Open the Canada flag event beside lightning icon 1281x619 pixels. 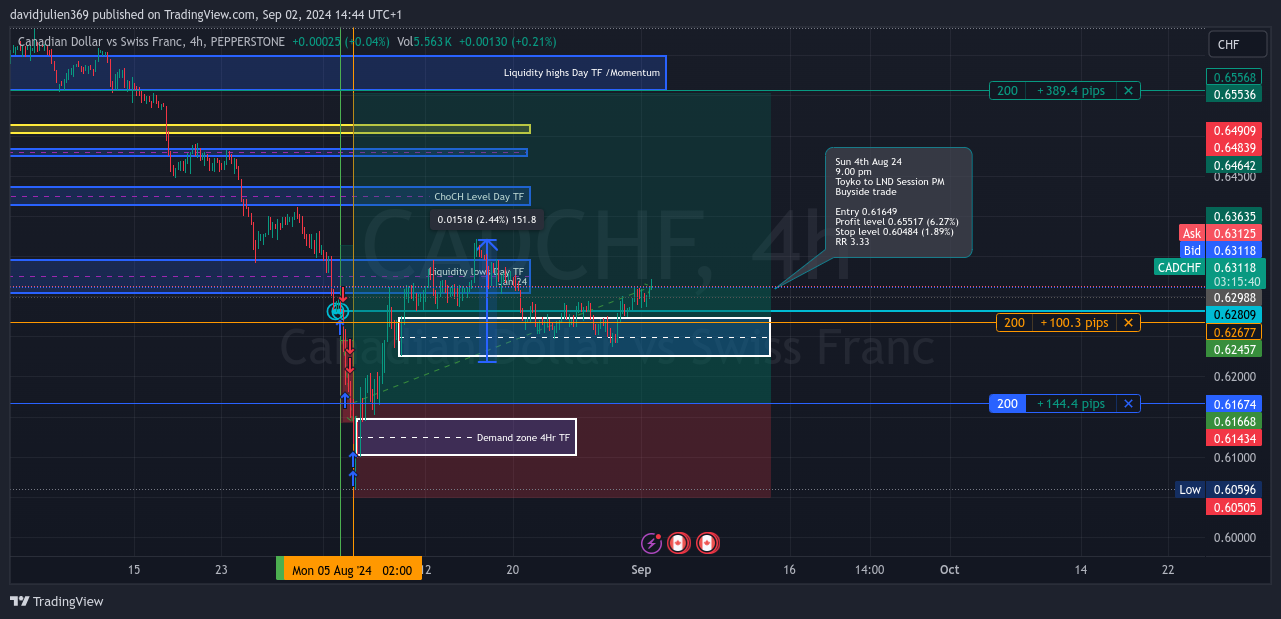tap(679, 543)
